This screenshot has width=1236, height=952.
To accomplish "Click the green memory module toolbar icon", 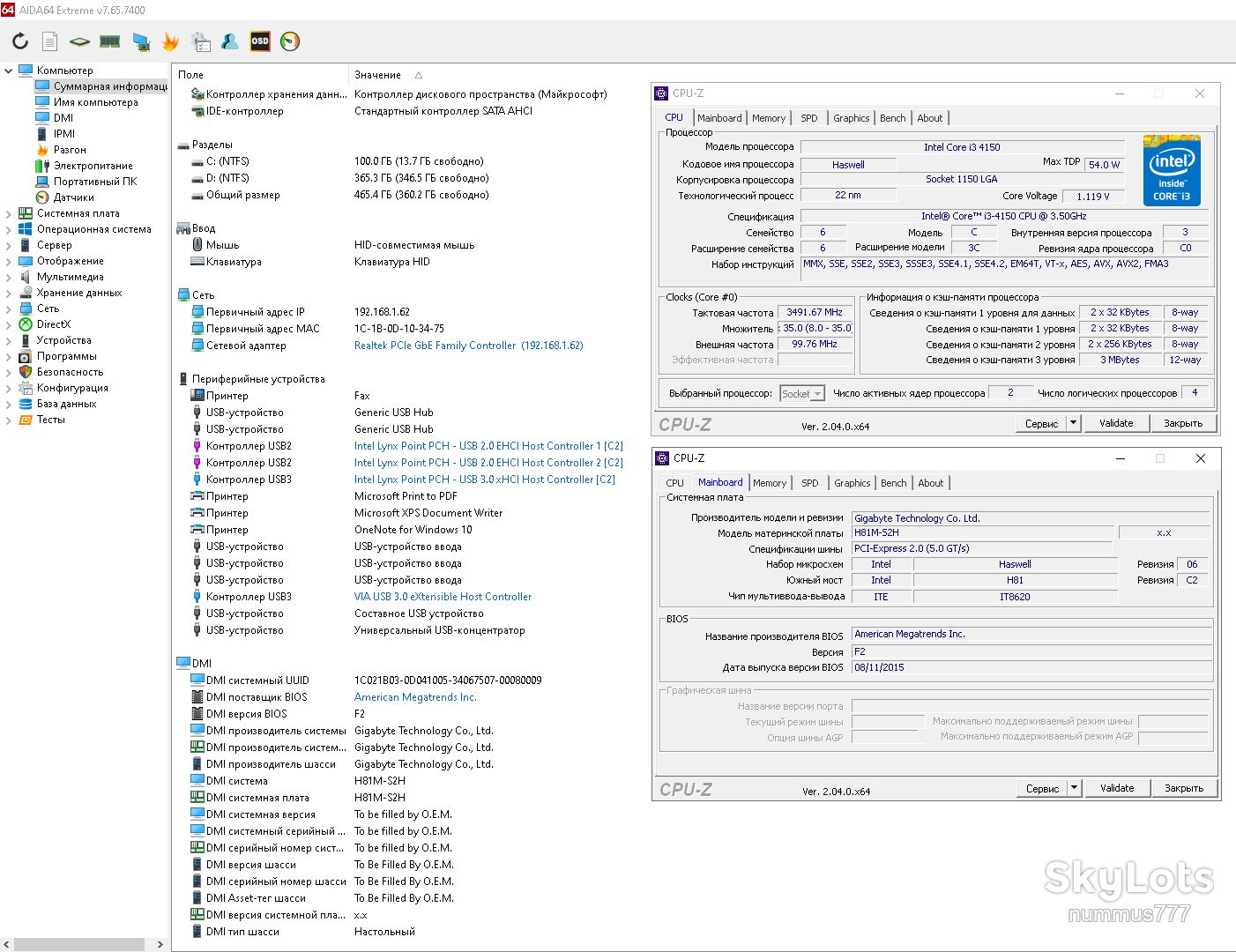I will (x=110, y=41).
